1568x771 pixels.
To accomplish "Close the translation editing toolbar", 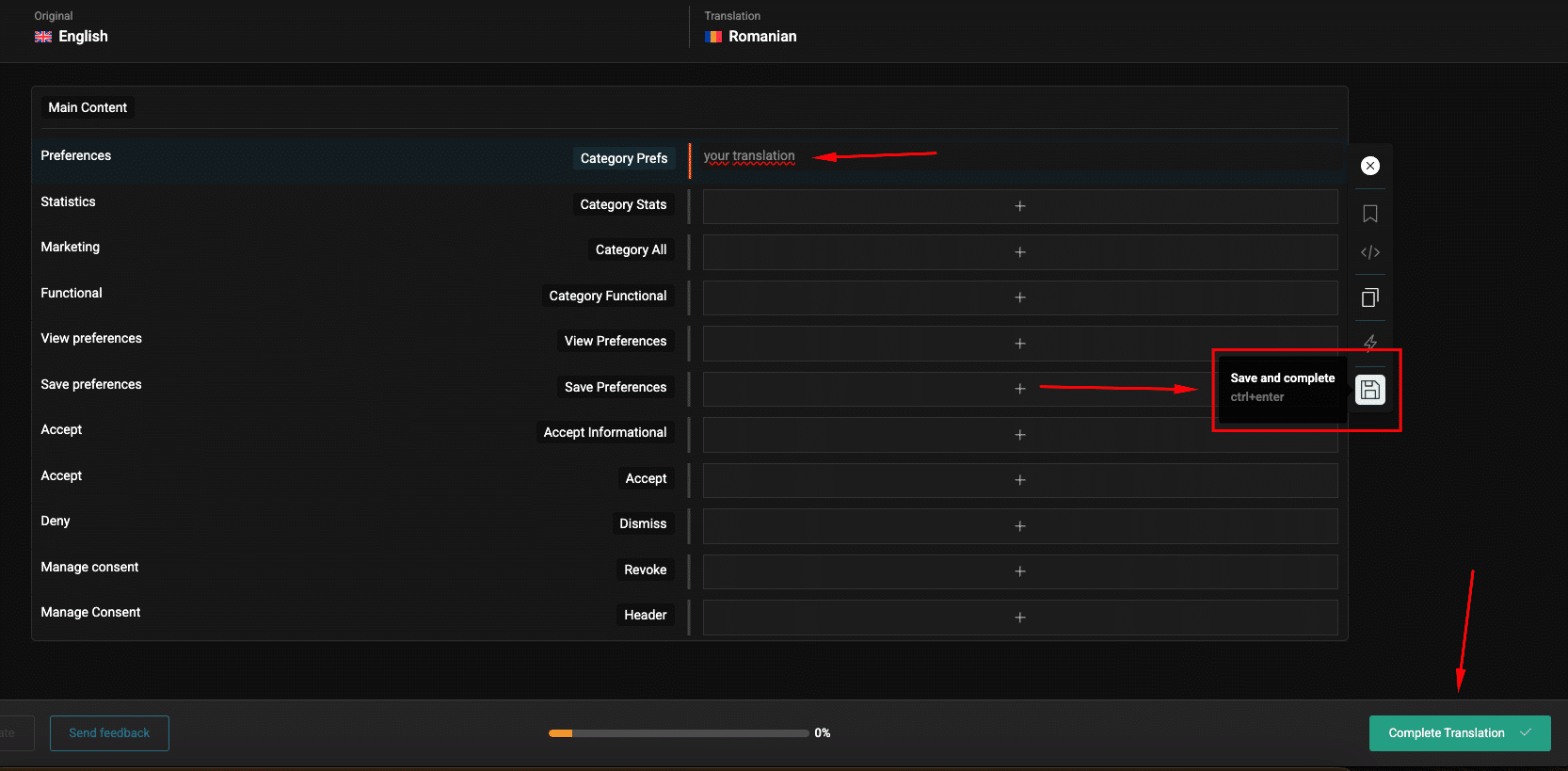I will click(x=1370, y=166).
